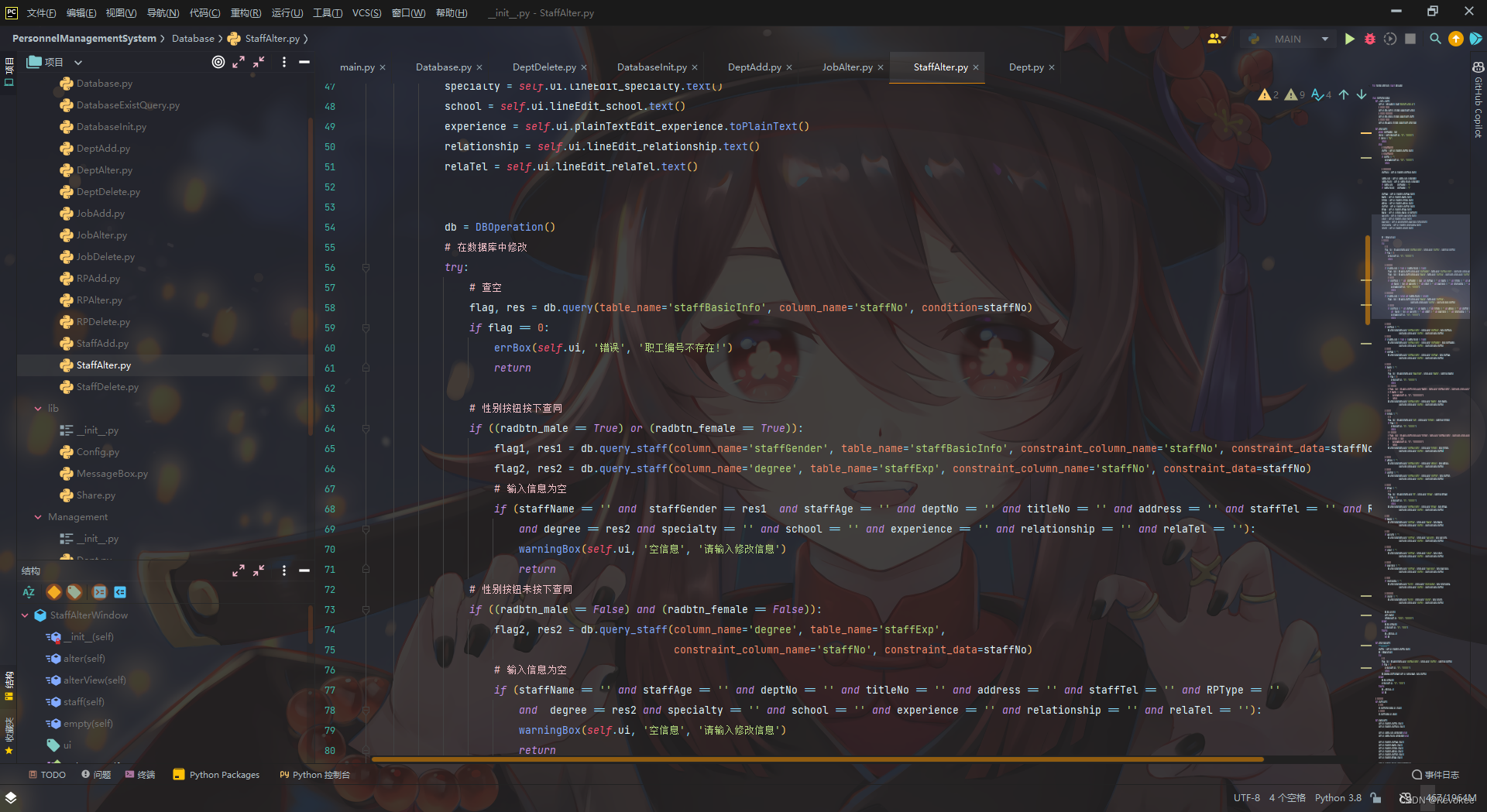Screen dimensions: 1487x812
Task: Open the VCS(S) menu
Action: click(366, 13)
